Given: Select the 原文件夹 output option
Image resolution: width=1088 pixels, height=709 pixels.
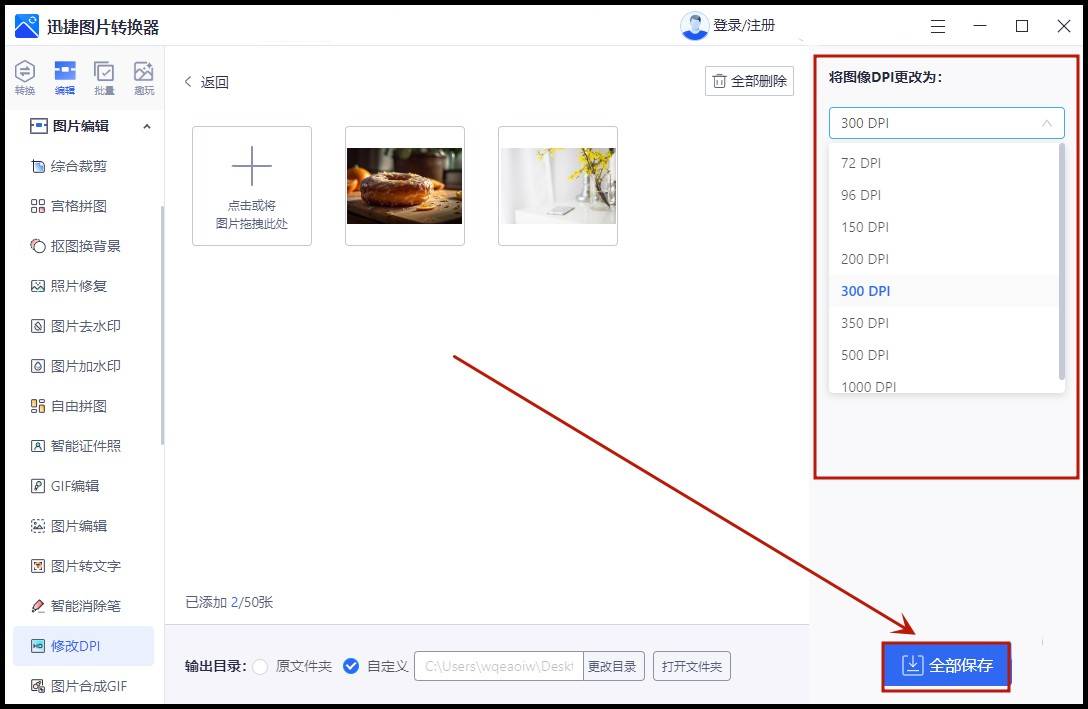Looking at the screenshot, I should click(x=285, y=665).
